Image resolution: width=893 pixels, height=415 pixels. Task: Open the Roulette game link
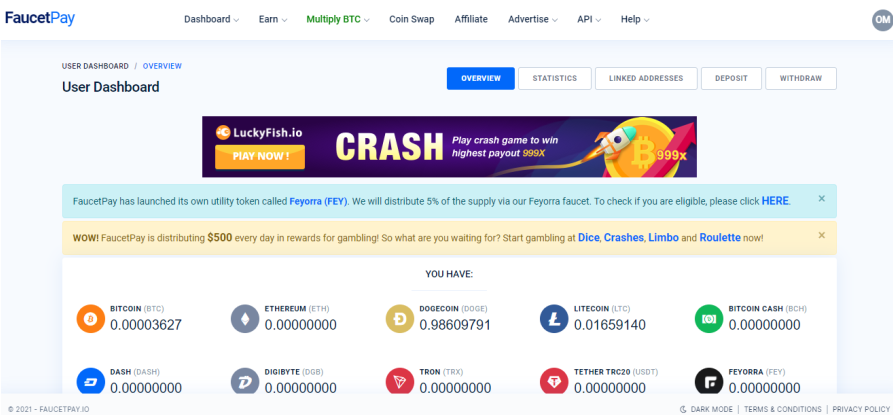pos(720,237)
